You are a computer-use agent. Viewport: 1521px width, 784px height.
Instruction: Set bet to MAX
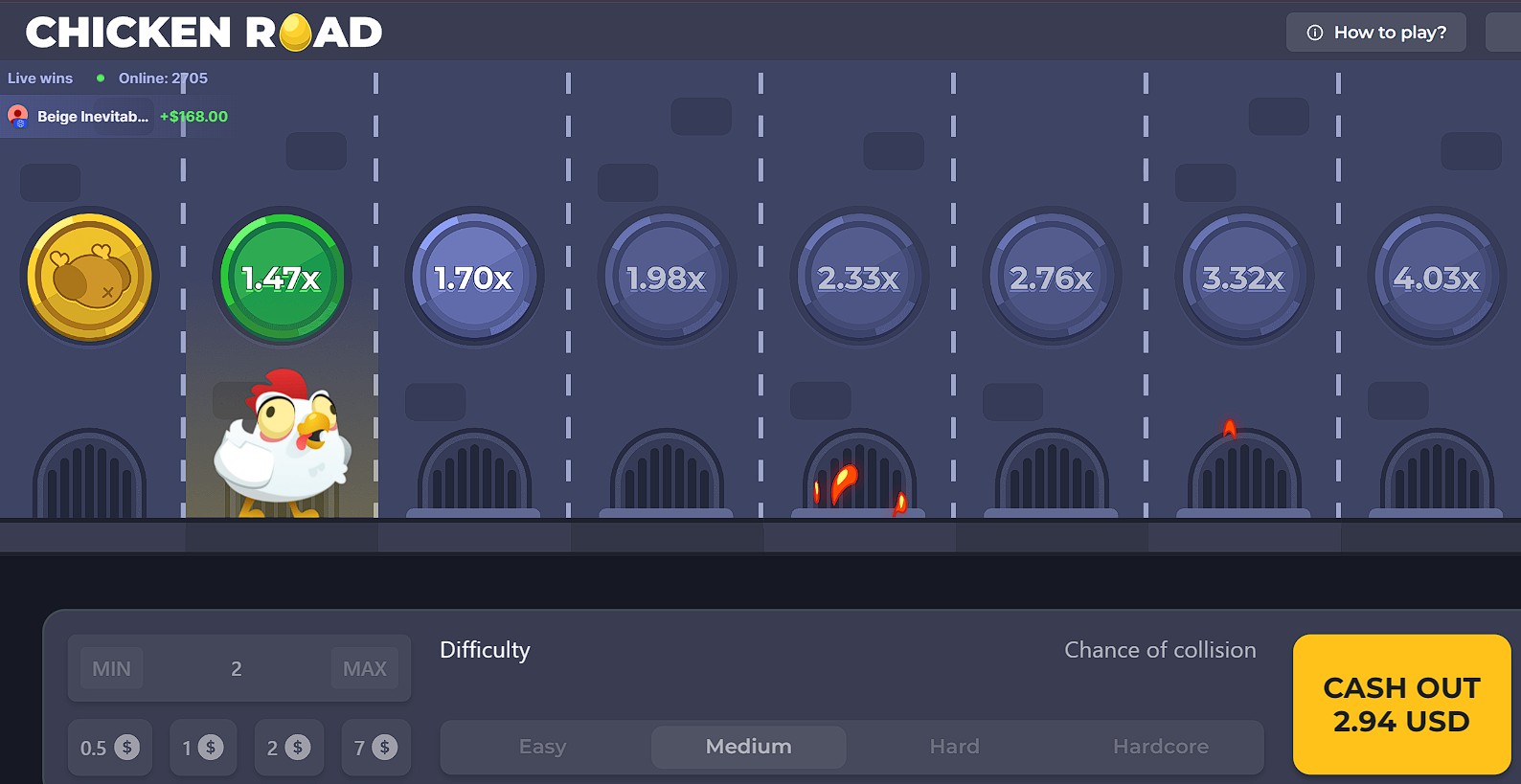(x=364, y=668)
